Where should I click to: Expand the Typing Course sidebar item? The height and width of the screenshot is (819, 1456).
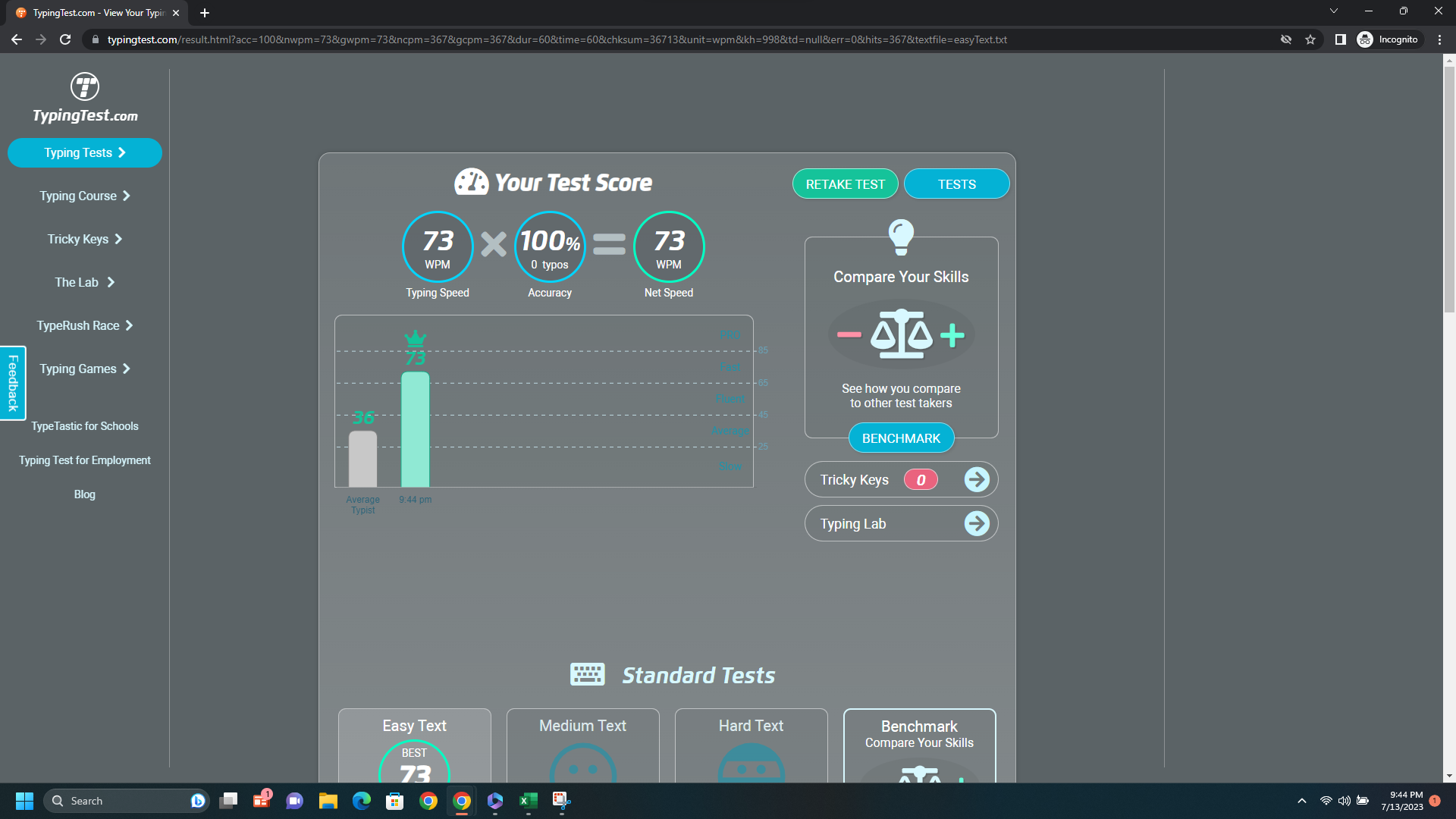click(x=85, y=196)
